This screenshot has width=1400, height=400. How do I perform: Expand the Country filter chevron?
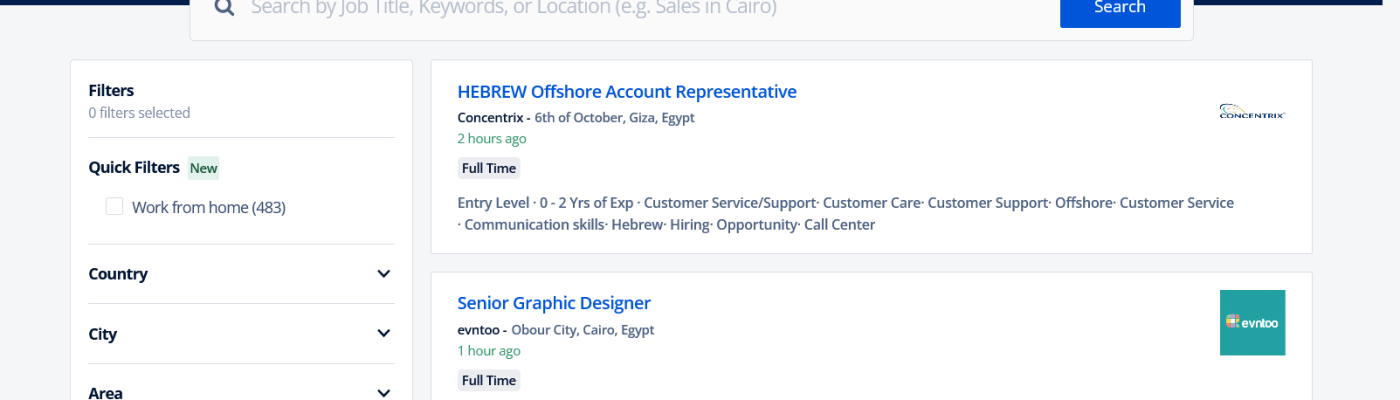pyautogui.click(x=383, y=274)
